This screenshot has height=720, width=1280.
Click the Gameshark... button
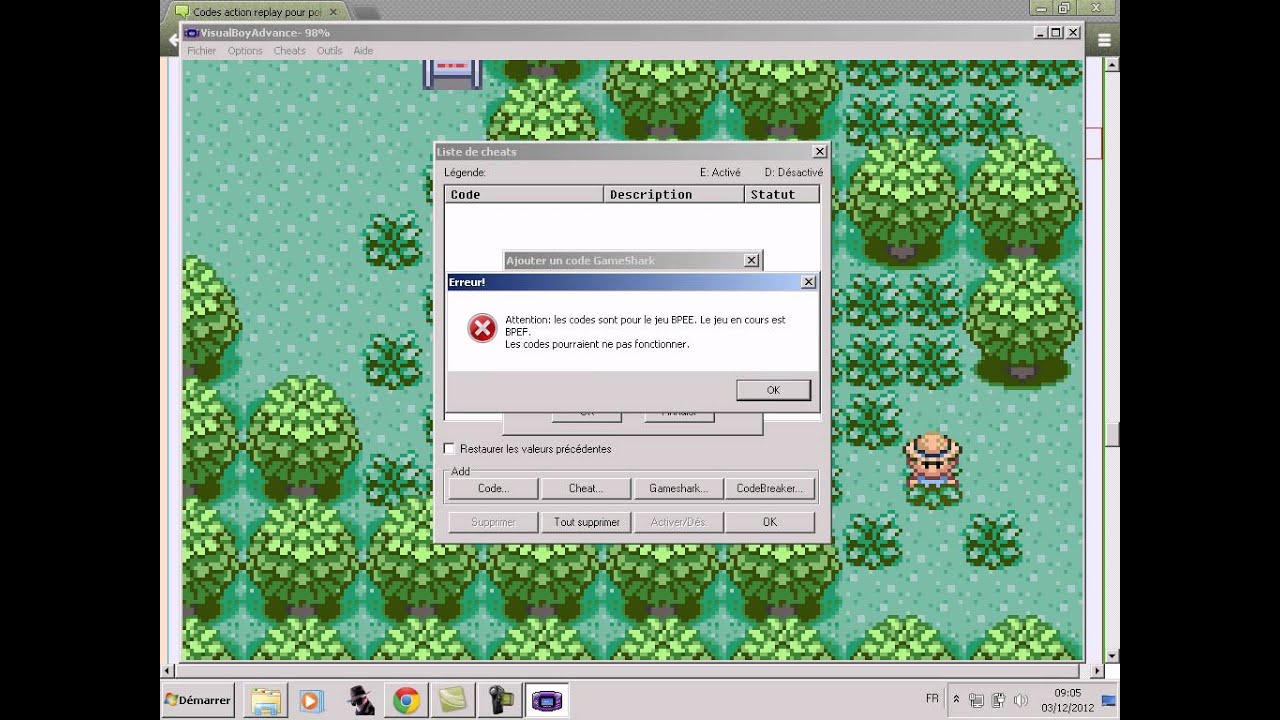678,489
